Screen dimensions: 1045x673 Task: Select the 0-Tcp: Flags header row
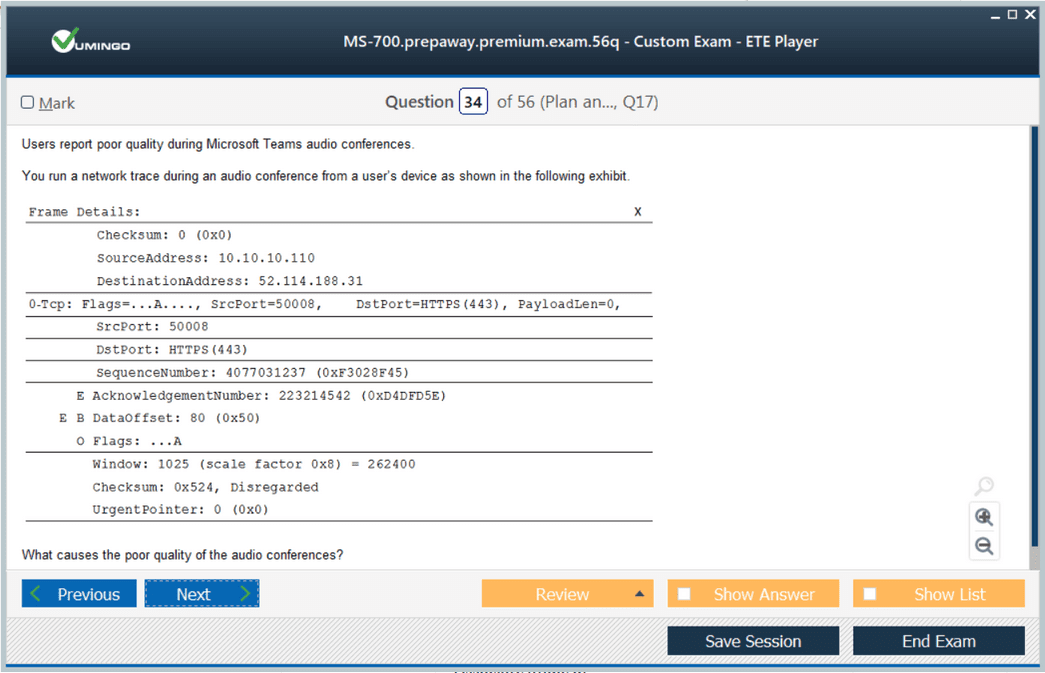pos(339,305)
